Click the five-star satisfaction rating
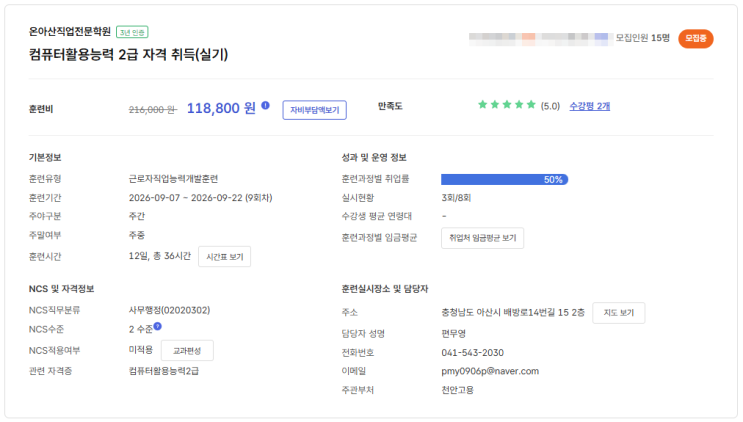 click(507, 105)
